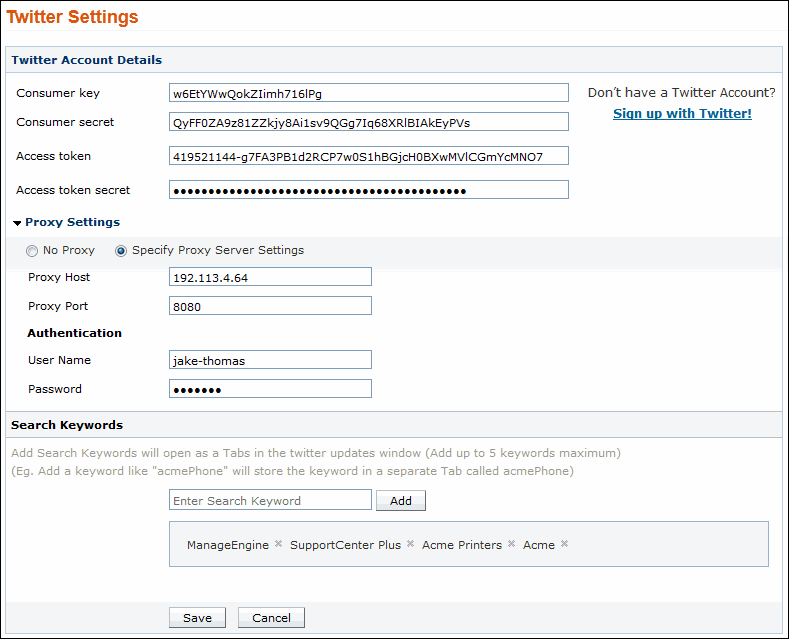Click the Consumer key field
The image size is (789, 639).
tap(368, 93)
